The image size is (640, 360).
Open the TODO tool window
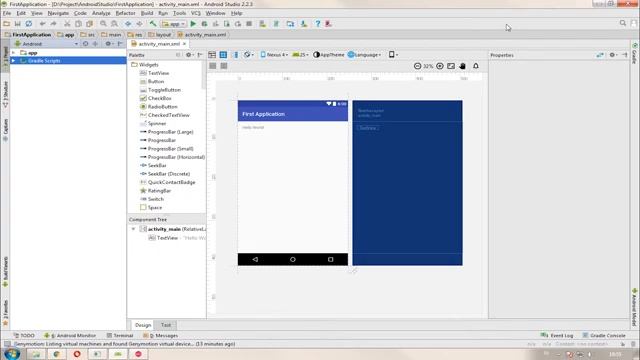24,335
